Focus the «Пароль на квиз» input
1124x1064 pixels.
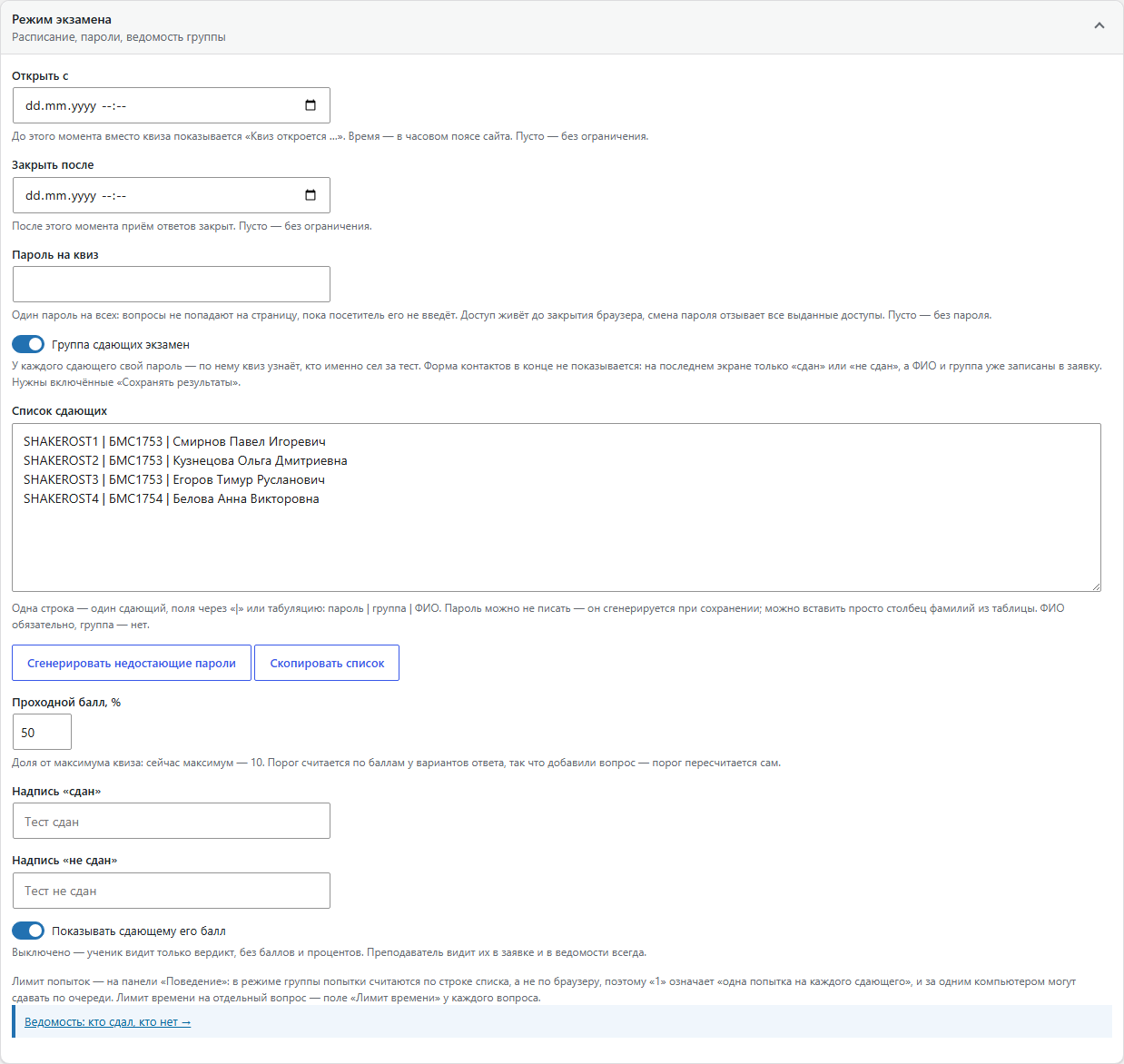pos(172,284)
